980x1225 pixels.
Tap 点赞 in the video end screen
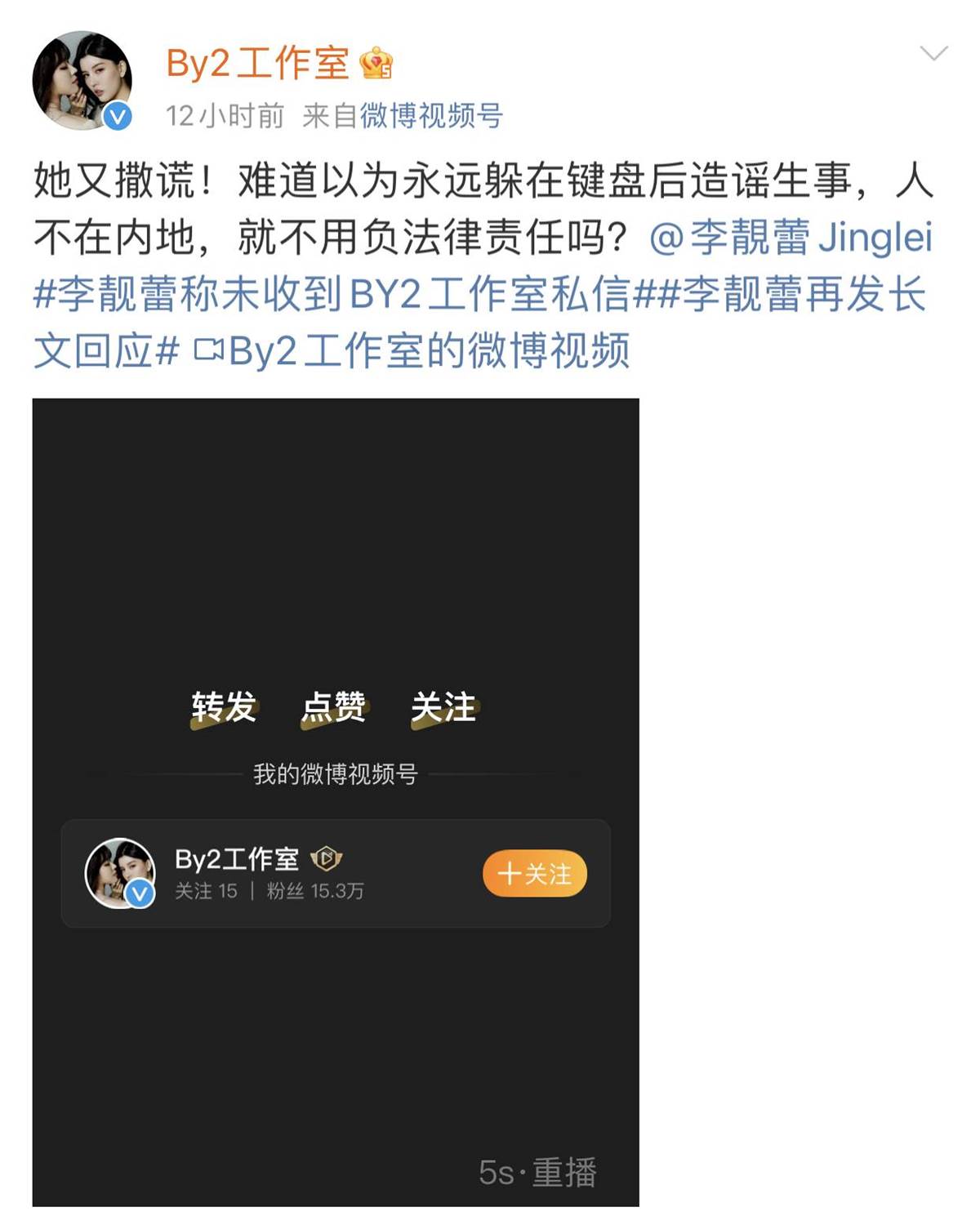[x=333, y=707]
